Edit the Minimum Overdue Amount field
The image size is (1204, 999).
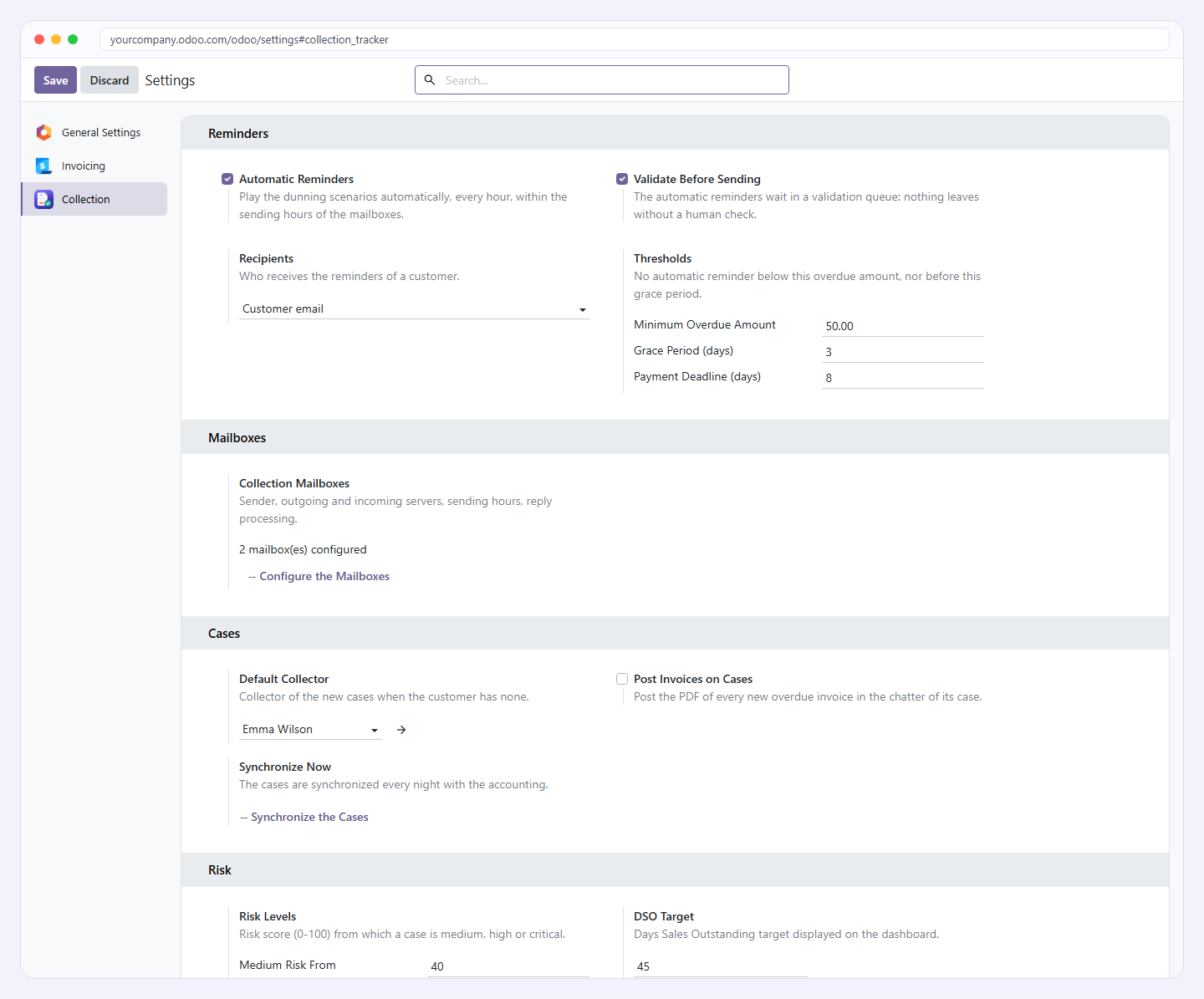pyautogui.click(x=903, y=326)
